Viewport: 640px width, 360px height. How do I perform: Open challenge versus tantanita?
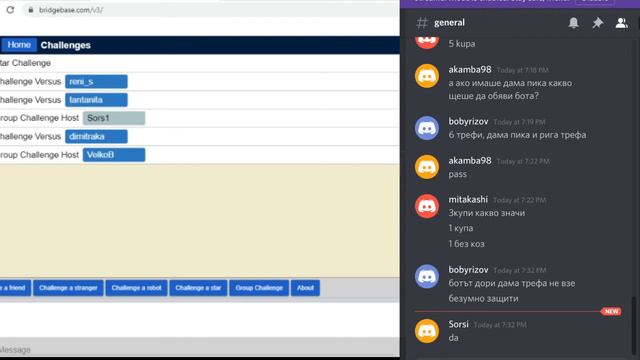[x=96, y=100]
